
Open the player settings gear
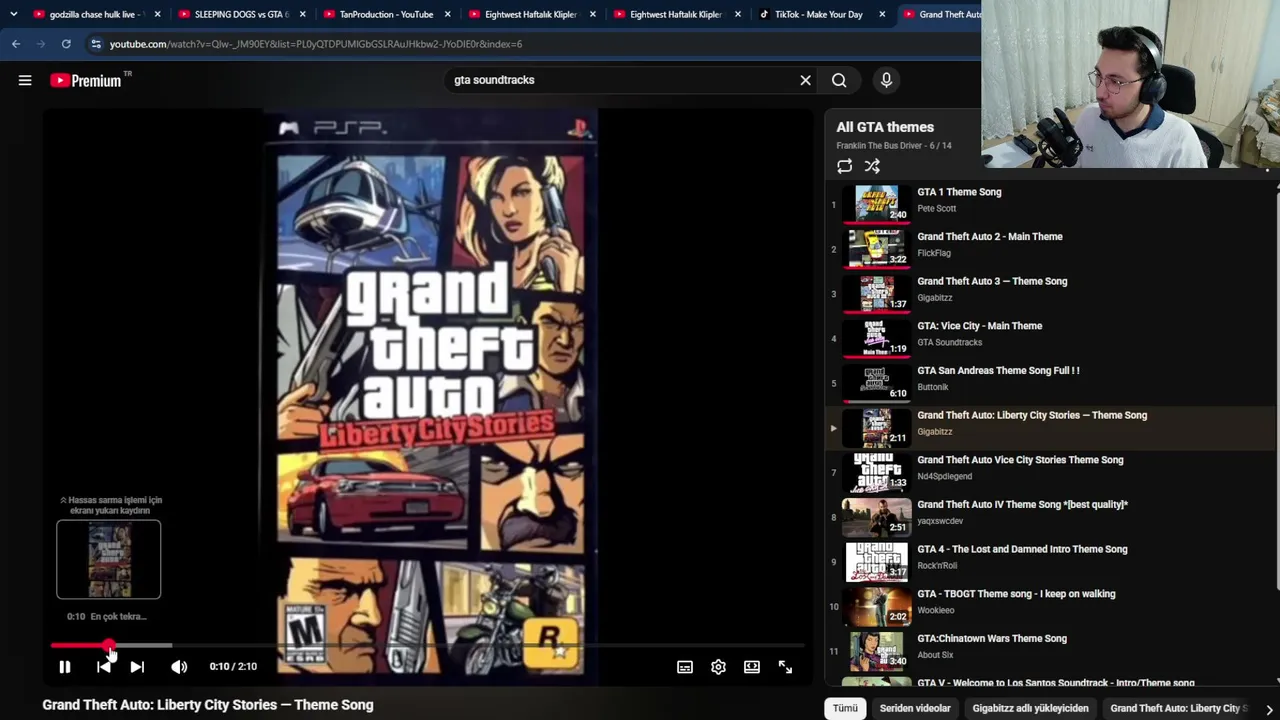pyautogui.click(x=718, y=667)
